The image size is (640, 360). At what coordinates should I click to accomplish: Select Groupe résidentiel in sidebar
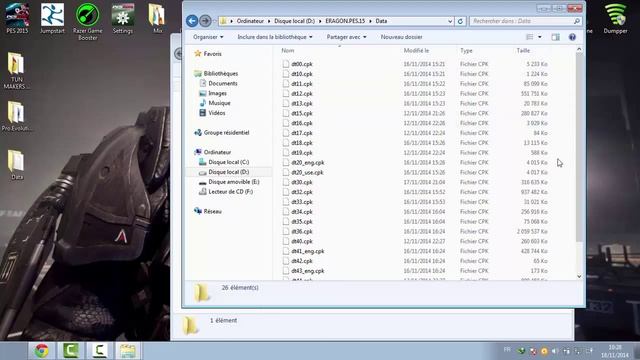[x=222, y=133]
